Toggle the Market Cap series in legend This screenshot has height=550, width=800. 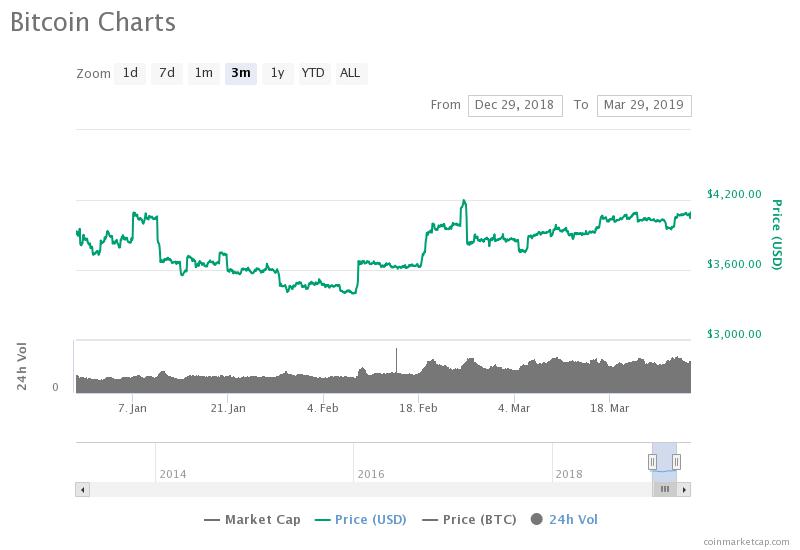click(251, 519)
